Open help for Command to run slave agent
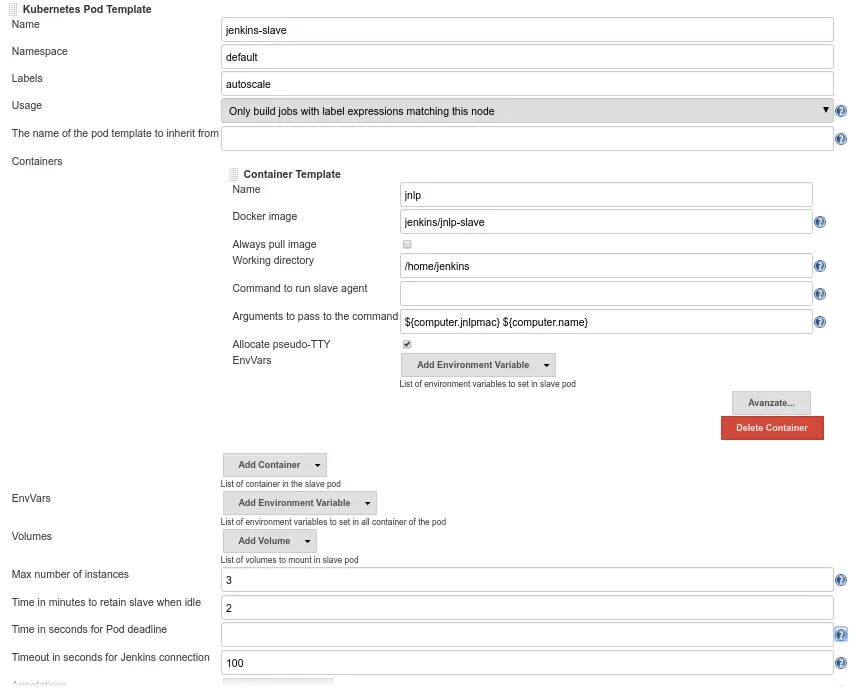Image resolution: width=857 pixels, height=691 pixels. [x=819, y=294]
